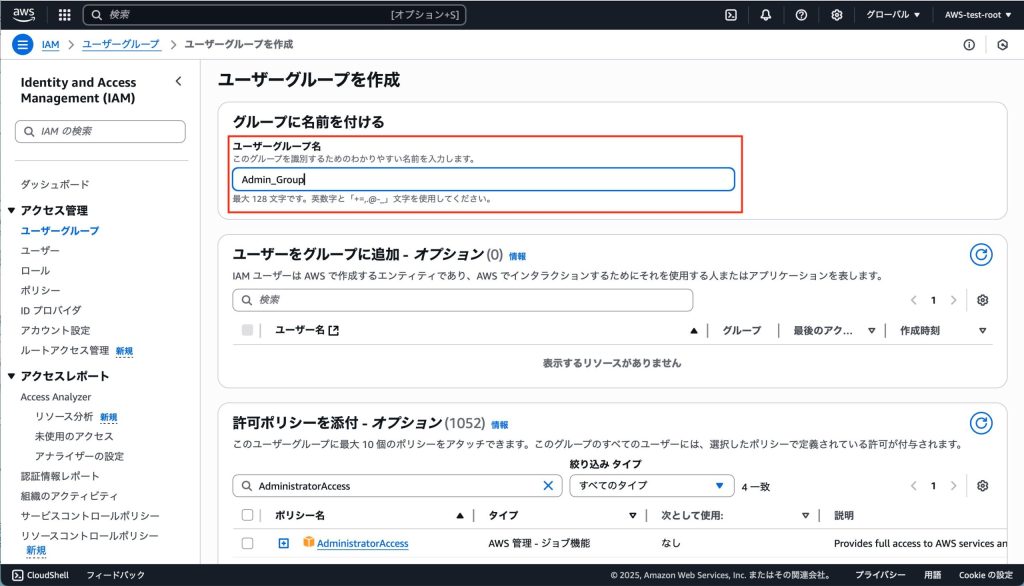
Task: Sort policies by 次として使用 column
Action: tap(805, 515)
